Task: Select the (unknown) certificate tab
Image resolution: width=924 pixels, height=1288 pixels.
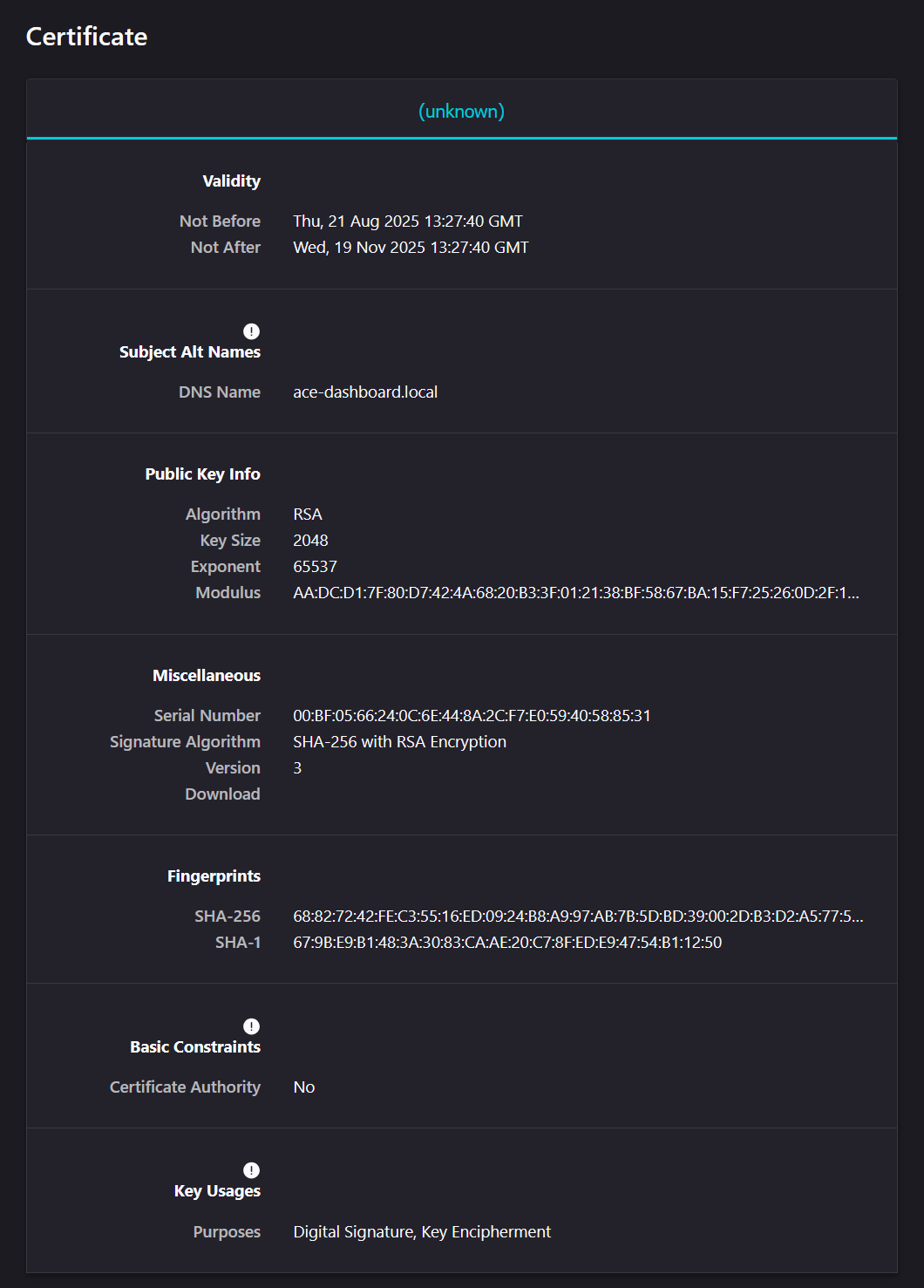Action: pos(461,112)
